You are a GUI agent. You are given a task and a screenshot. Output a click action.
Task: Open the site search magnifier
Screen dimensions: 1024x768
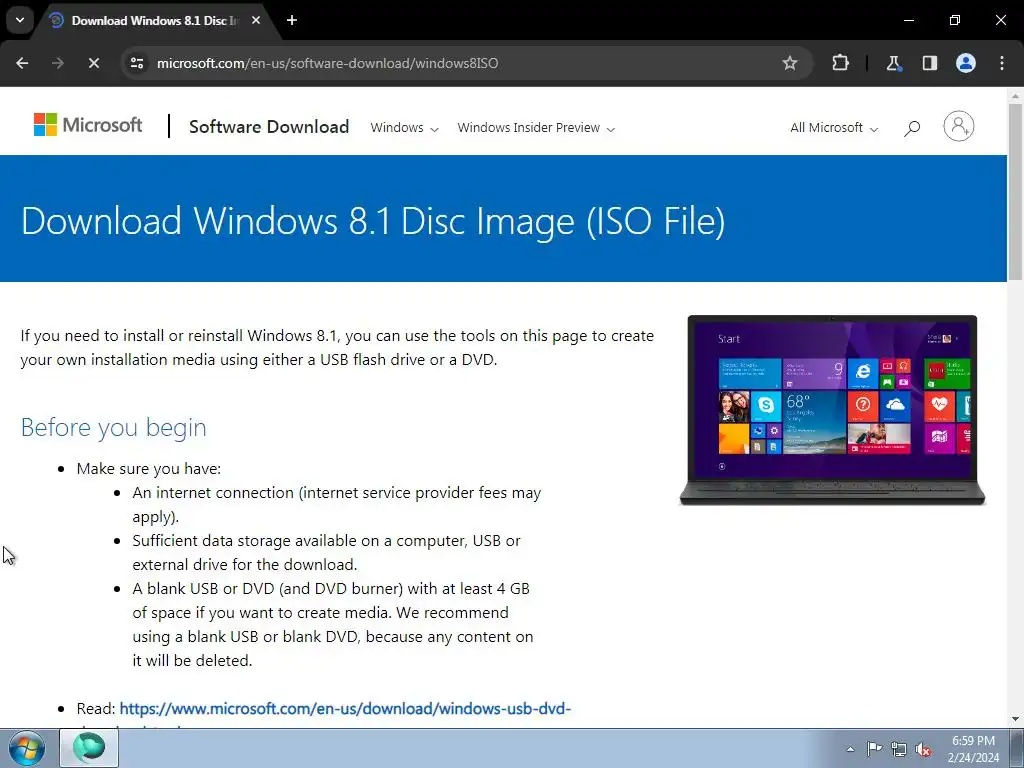pos(912,128)
